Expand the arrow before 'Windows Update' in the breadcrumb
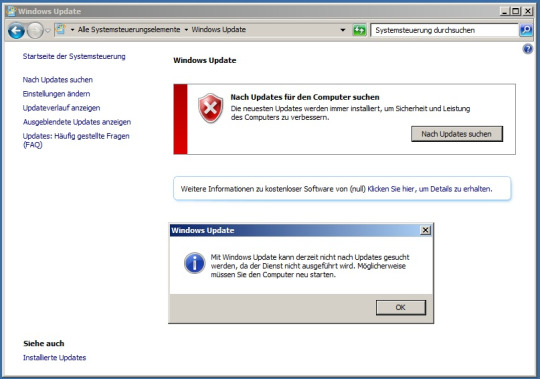 [x=186, y=30]
